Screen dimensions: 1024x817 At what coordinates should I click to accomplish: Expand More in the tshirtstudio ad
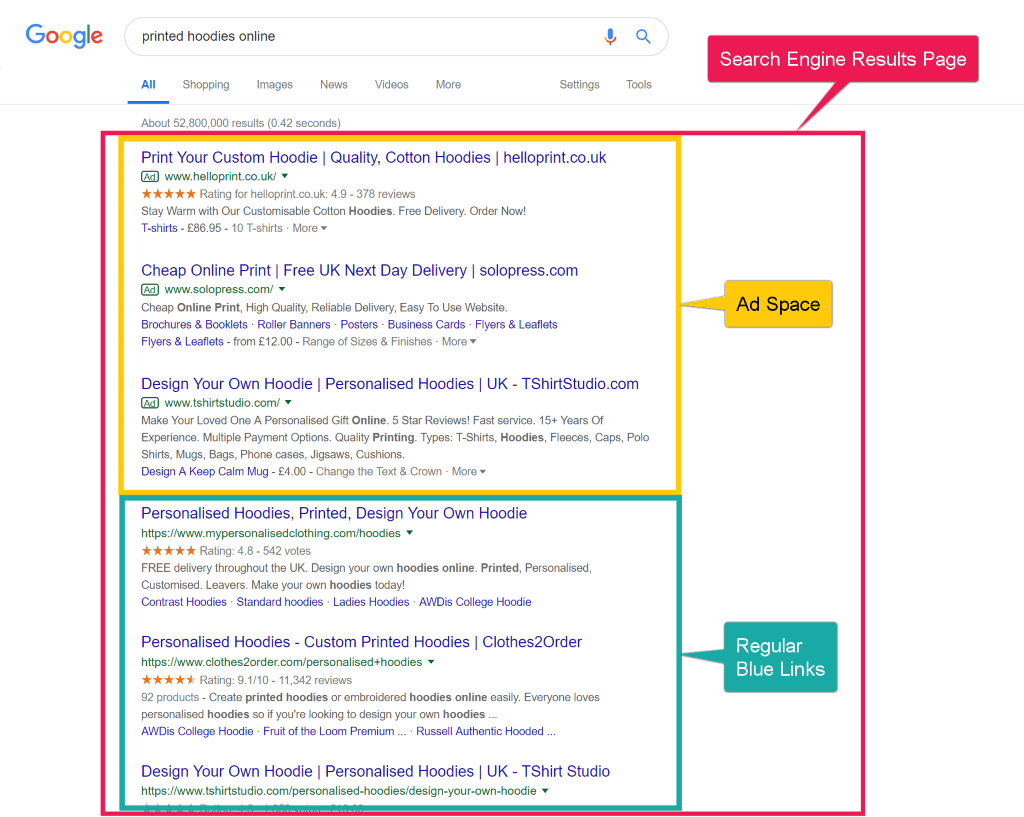[x=469, y=472]
